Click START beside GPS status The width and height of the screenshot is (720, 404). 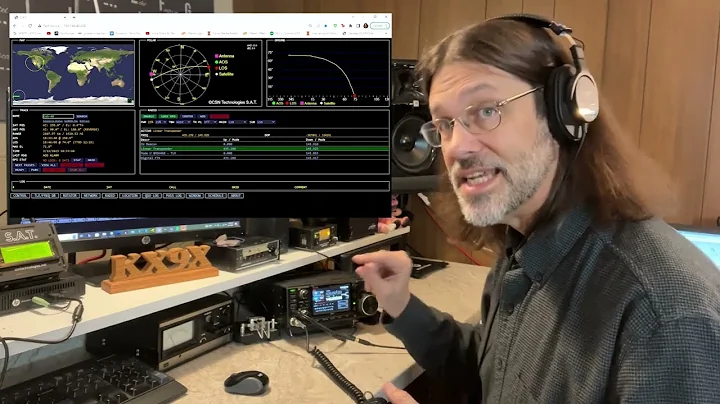click(x=77, y=160)
